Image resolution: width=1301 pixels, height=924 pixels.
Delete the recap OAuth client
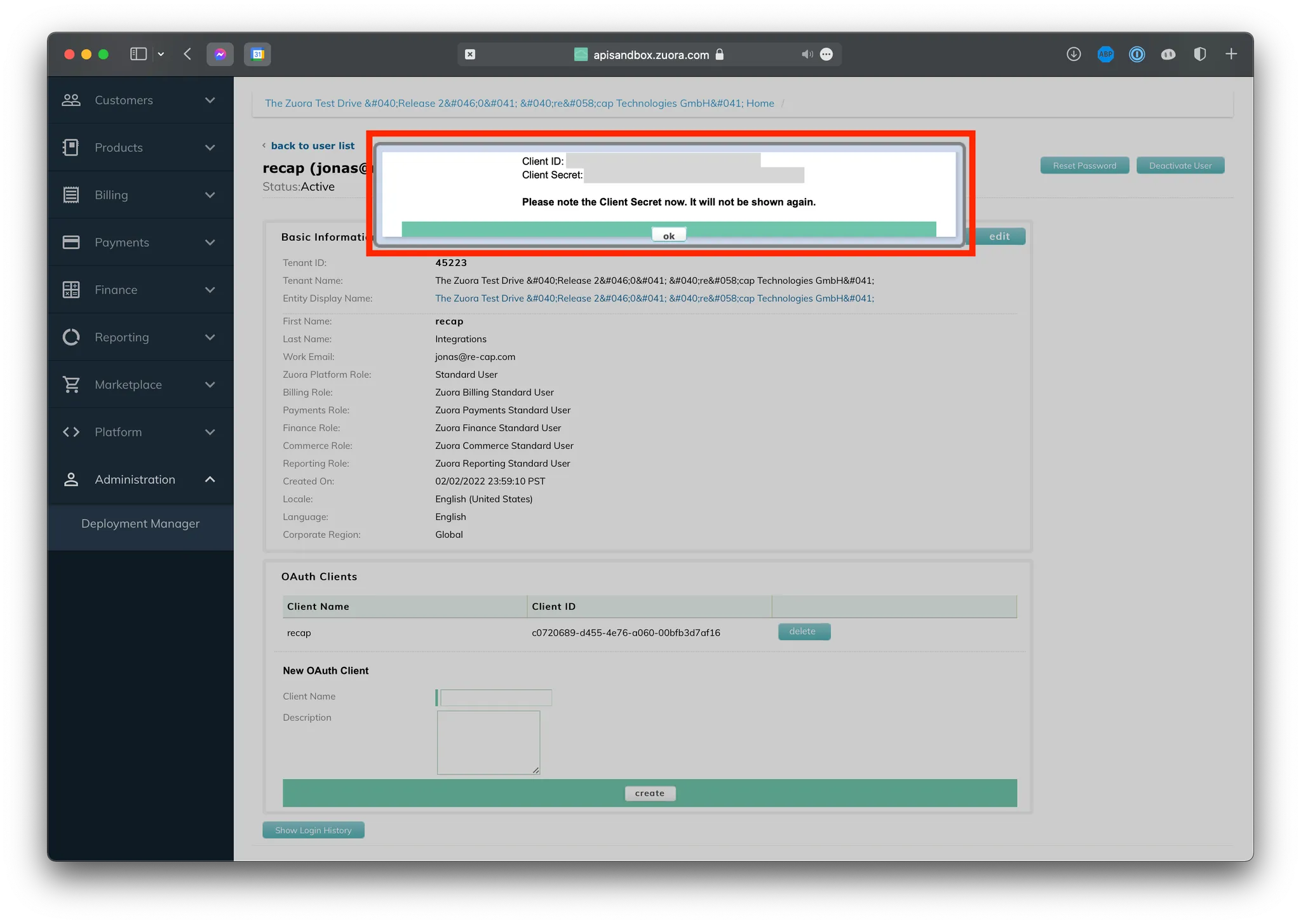[x=804, y=631]
